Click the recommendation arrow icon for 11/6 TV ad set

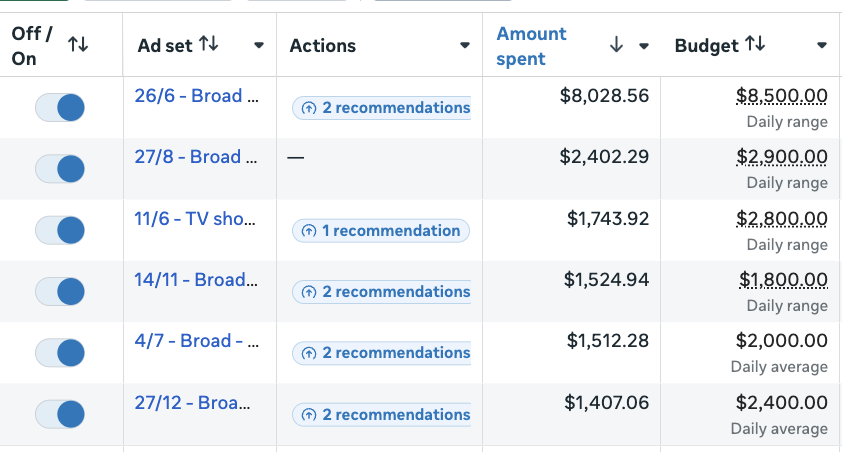coord(309,231)
